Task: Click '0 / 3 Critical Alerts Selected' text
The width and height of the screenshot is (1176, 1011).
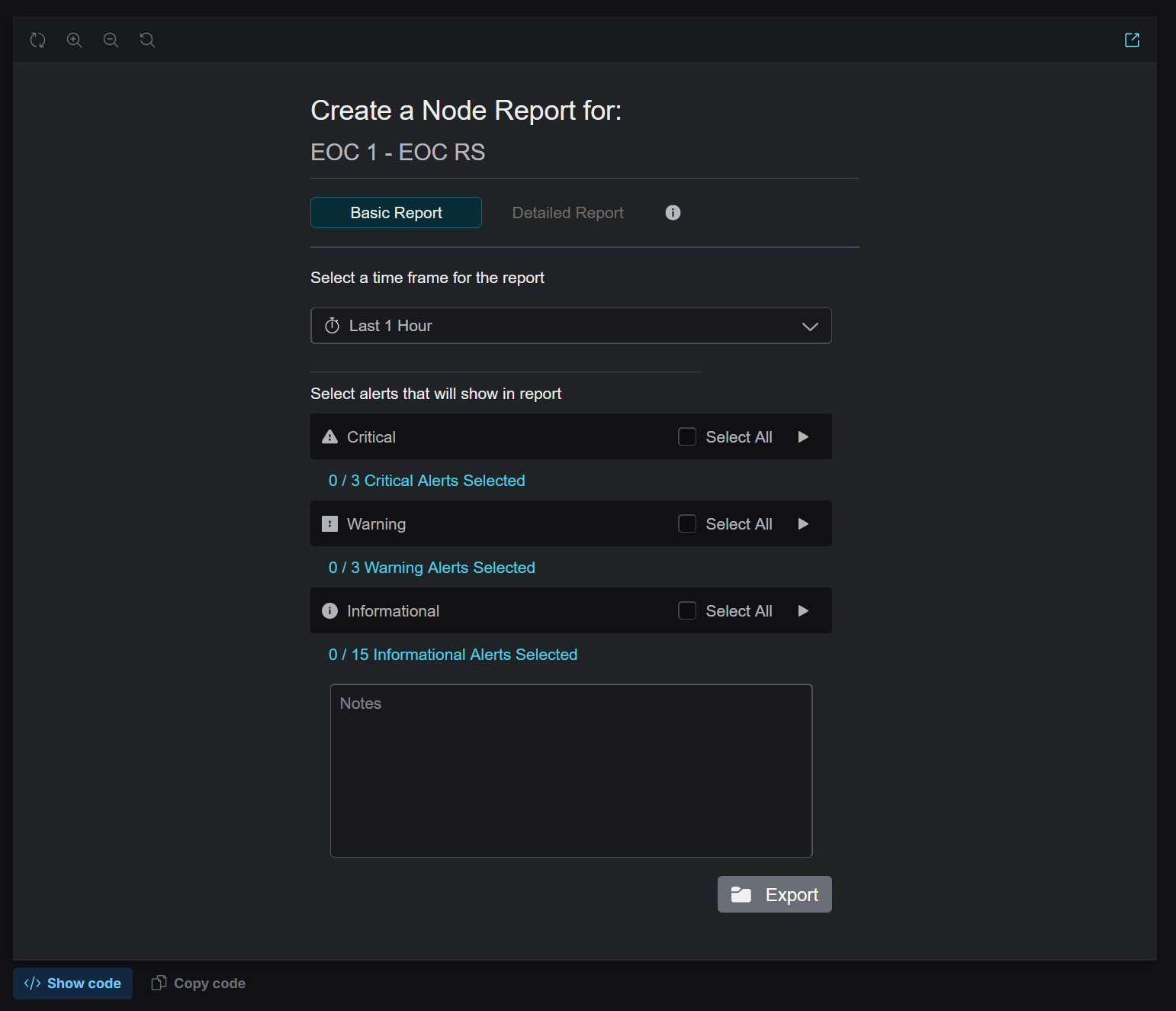Action: (426, 481)
